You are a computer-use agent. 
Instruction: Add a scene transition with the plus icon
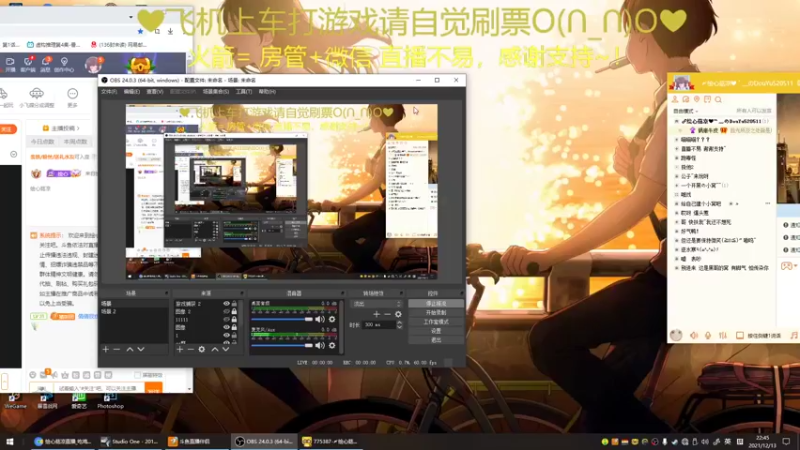pyautogui.click(x=377, y=314)
